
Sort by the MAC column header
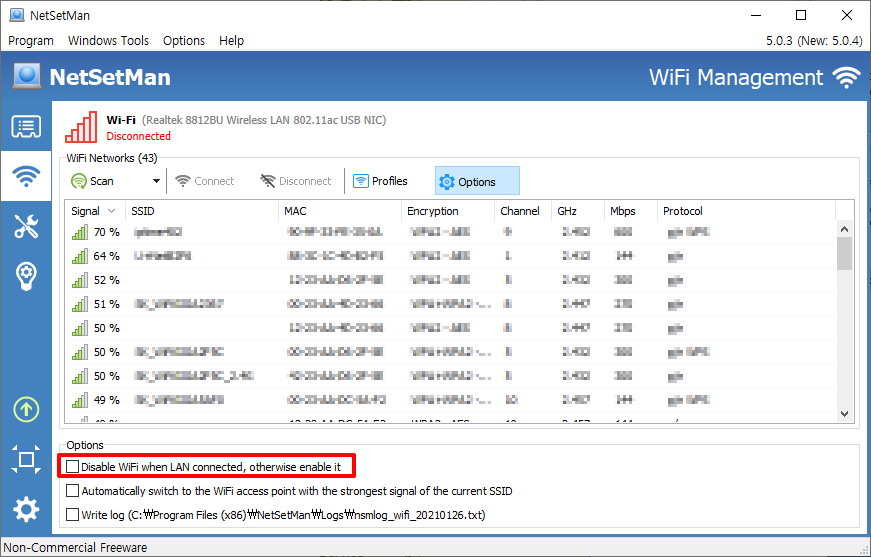pos(339,211)
